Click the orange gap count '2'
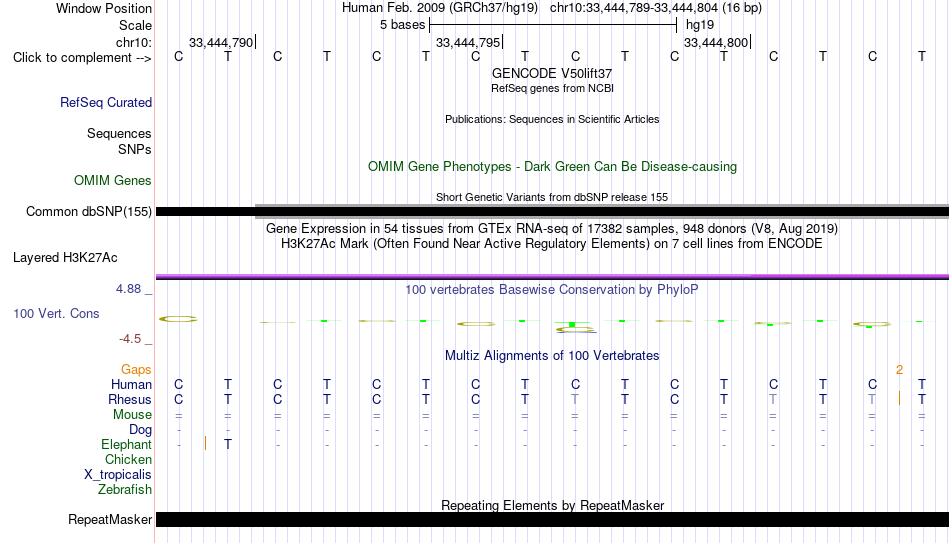The image size is (950, 543). pyautogui.click(x=900, y=370)
